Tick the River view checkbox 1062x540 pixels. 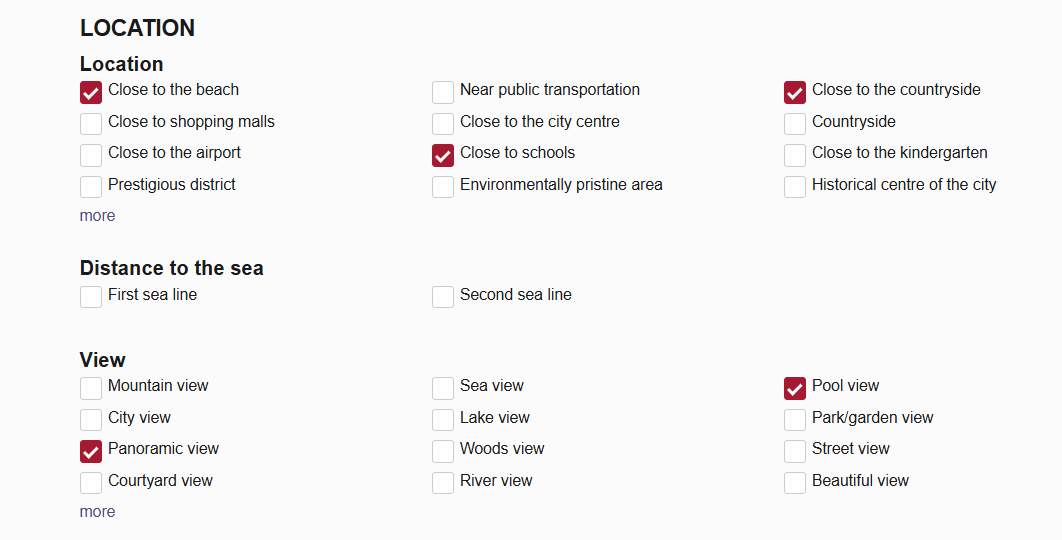443,483
